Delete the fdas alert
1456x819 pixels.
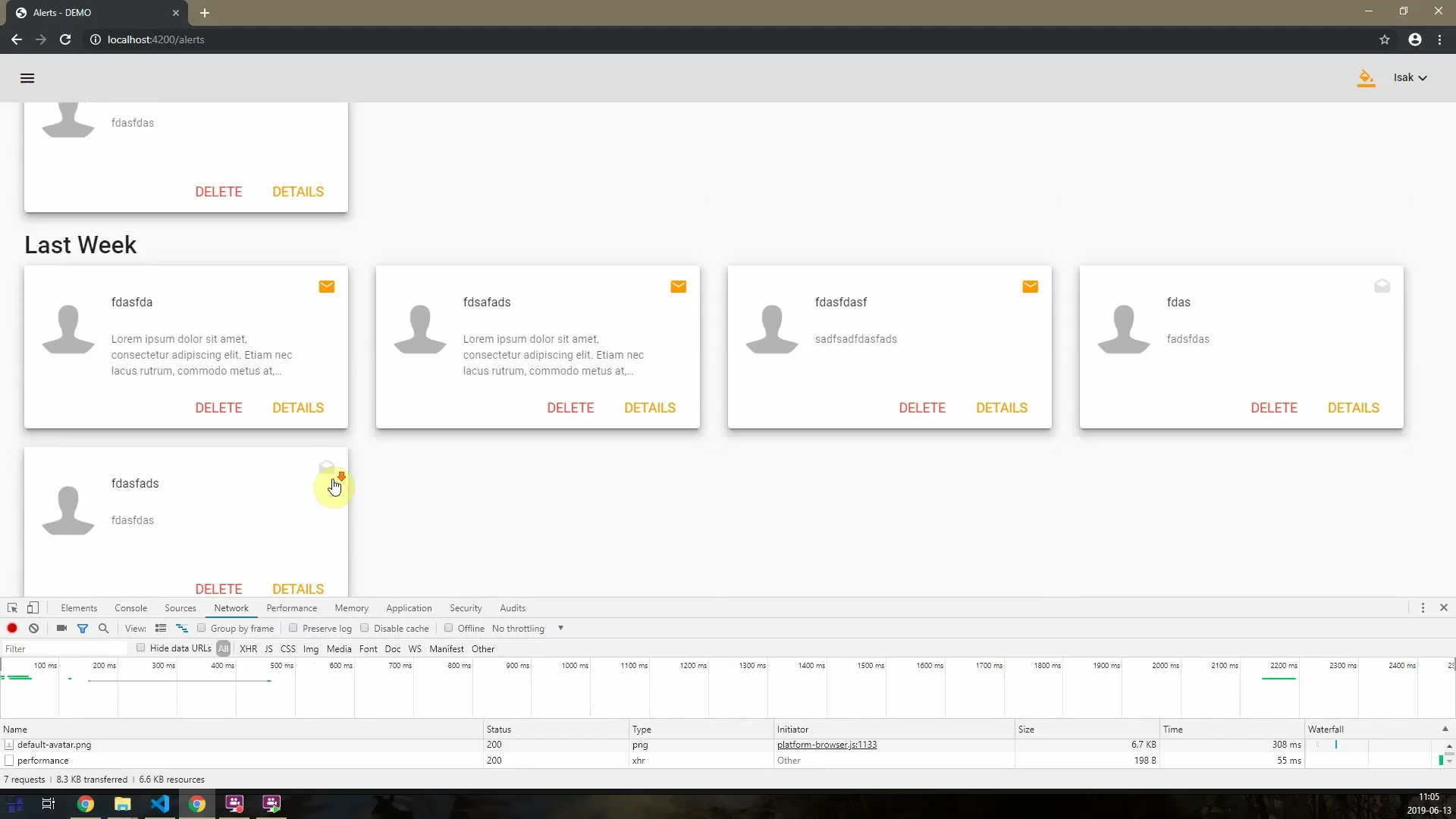point(1274,408)
